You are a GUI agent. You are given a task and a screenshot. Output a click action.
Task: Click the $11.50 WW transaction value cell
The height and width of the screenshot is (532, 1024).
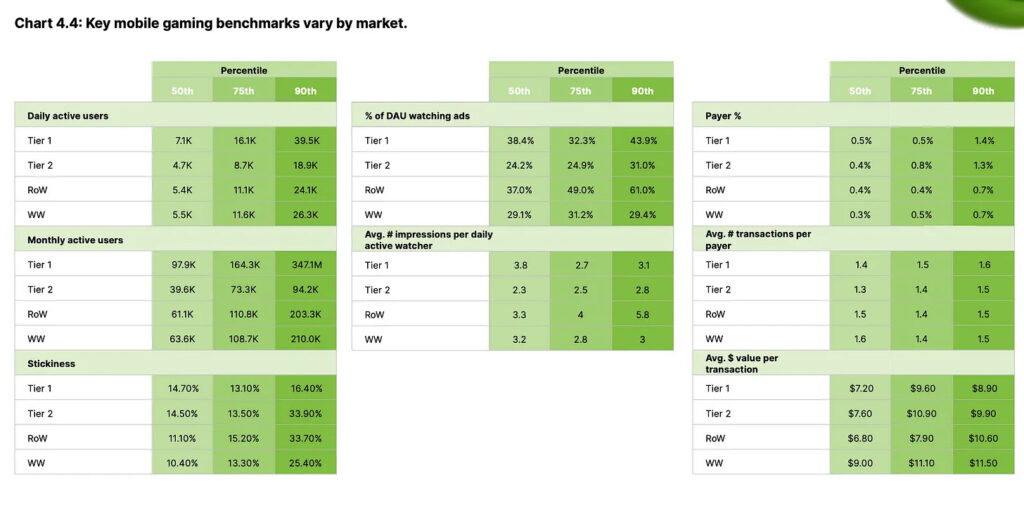(x=983, y=463)
